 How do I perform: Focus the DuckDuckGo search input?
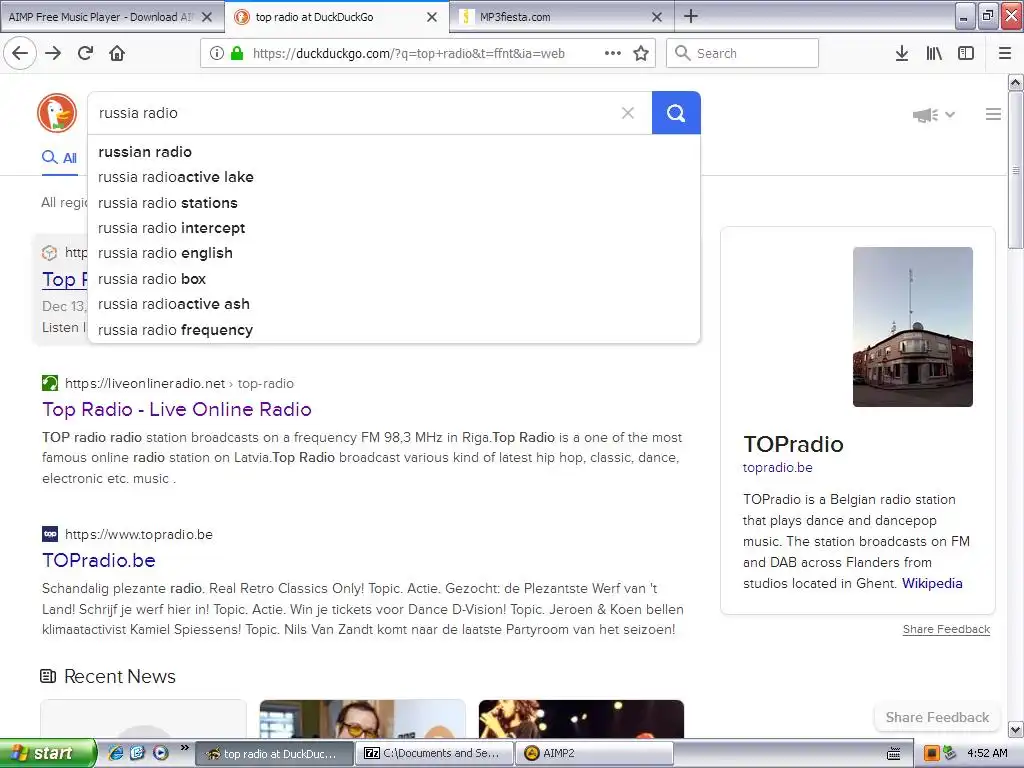pyautogui.click(x=356, y=113)
